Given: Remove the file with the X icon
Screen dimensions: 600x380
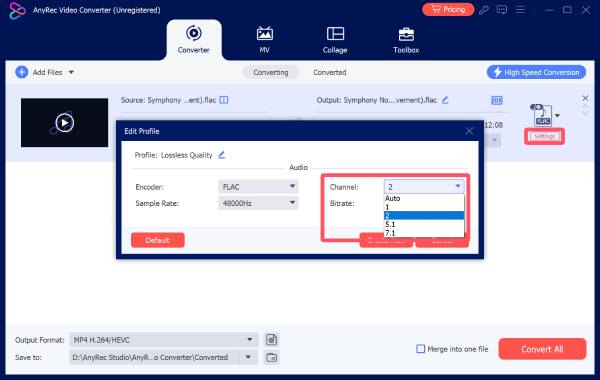Looking at the screenshot, I should (585, 98).
